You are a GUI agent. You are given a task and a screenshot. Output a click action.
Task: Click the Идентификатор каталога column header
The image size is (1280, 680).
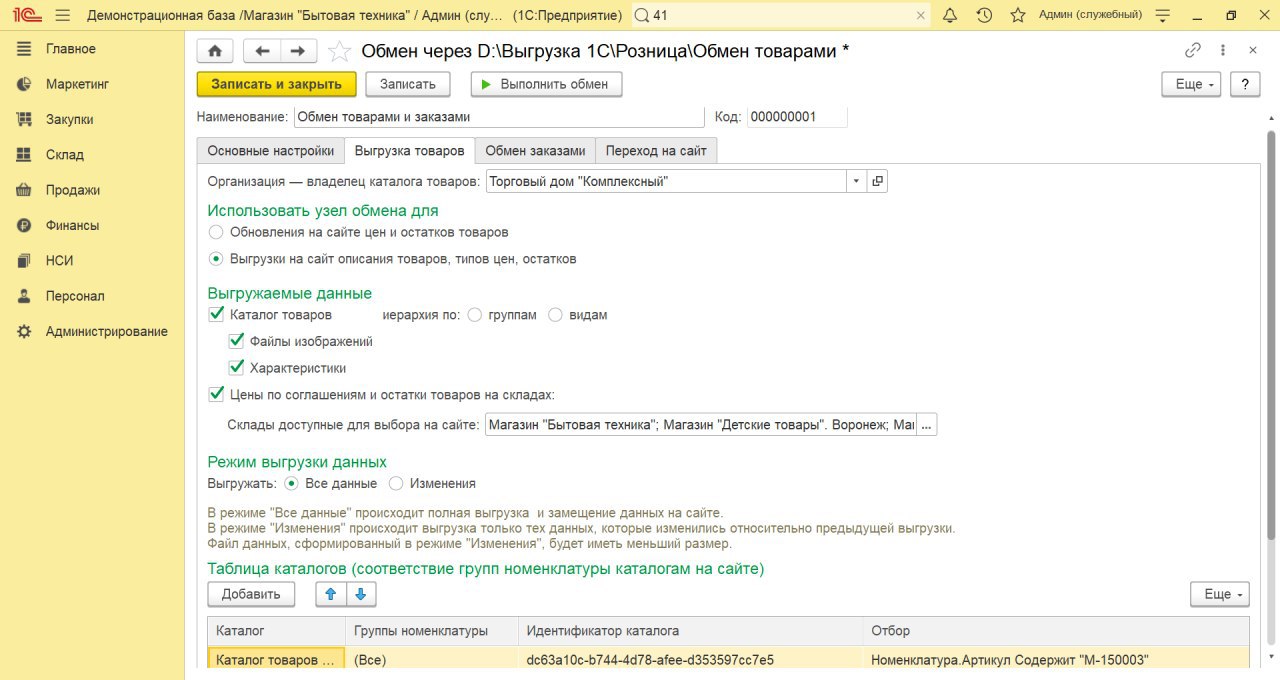(690, 631)
